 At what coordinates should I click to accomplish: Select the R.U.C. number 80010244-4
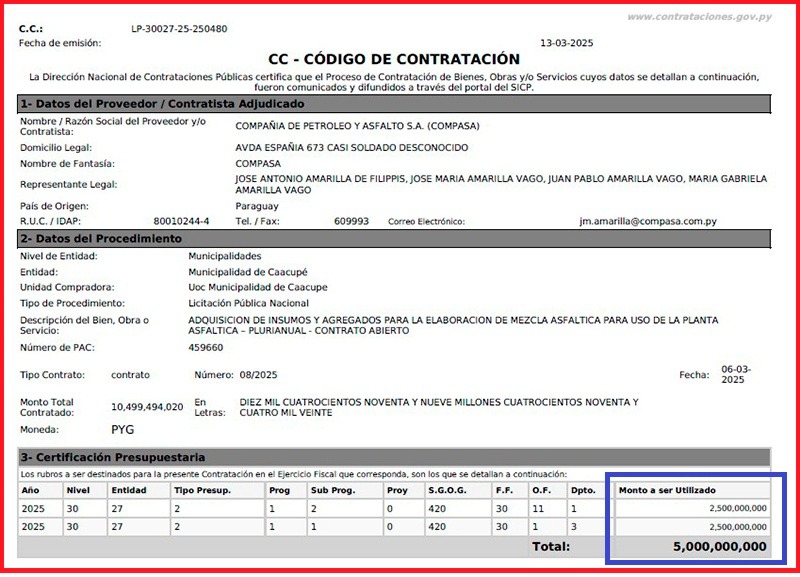[181, 221]
